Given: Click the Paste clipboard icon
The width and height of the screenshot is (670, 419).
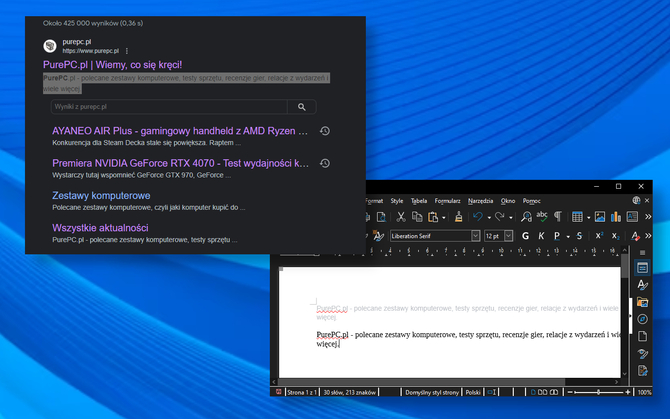Looking at the screenshot, I should click(433, 217).
